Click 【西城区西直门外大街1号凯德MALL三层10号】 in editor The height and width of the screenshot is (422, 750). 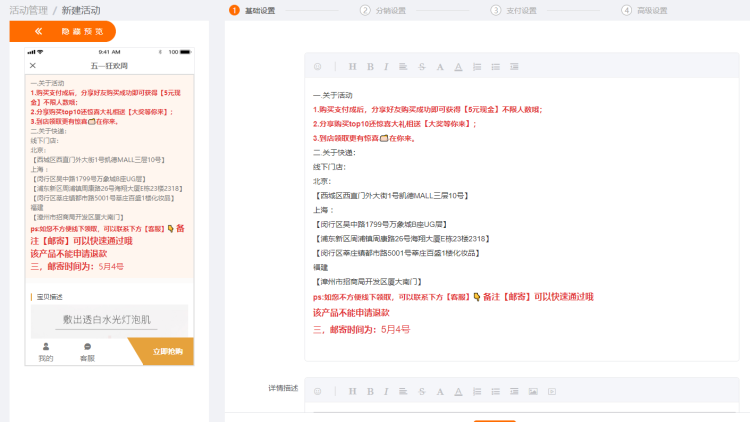click(x=392, y=196)
